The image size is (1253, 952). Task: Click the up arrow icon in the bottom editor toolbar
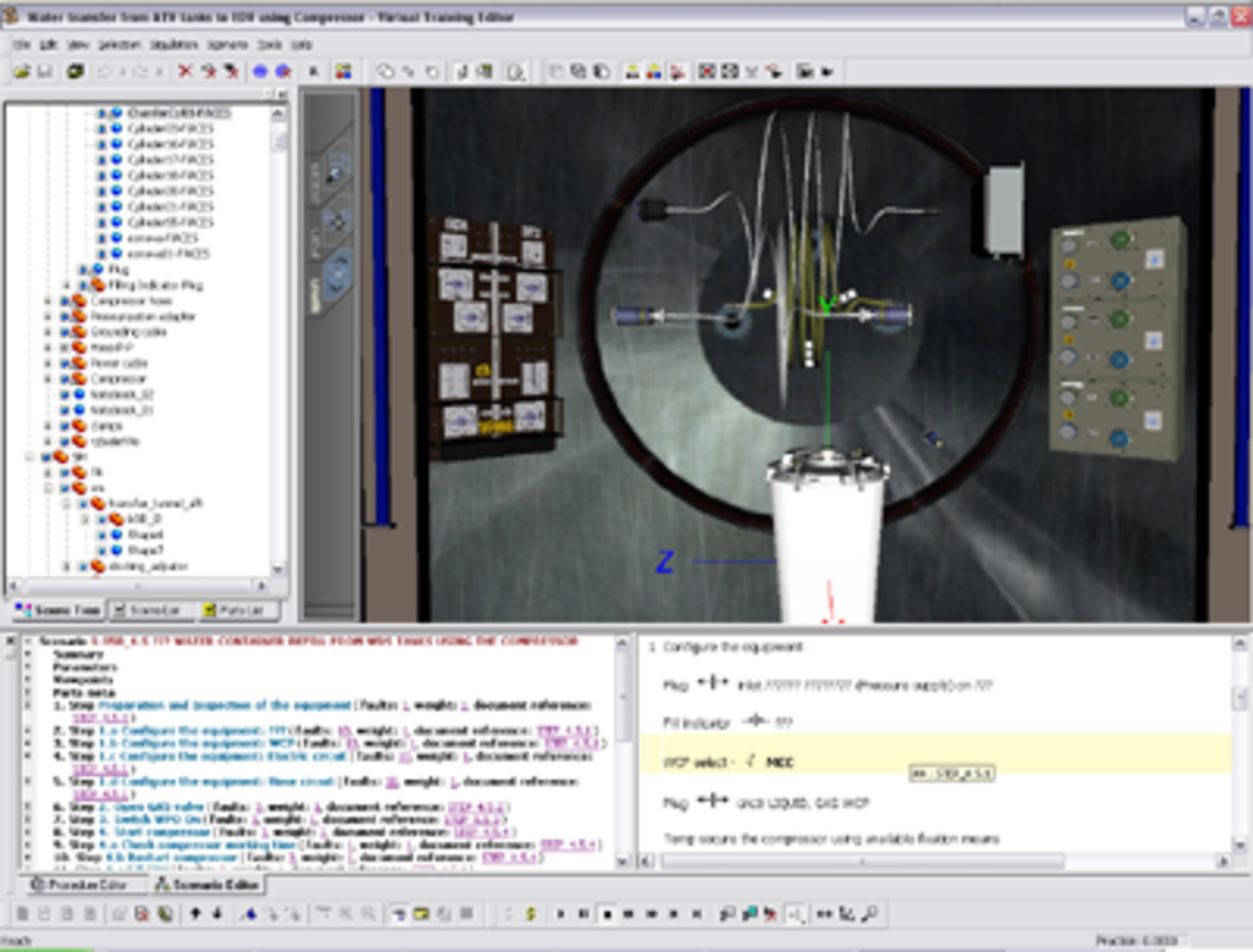click(x=196, y=912)
